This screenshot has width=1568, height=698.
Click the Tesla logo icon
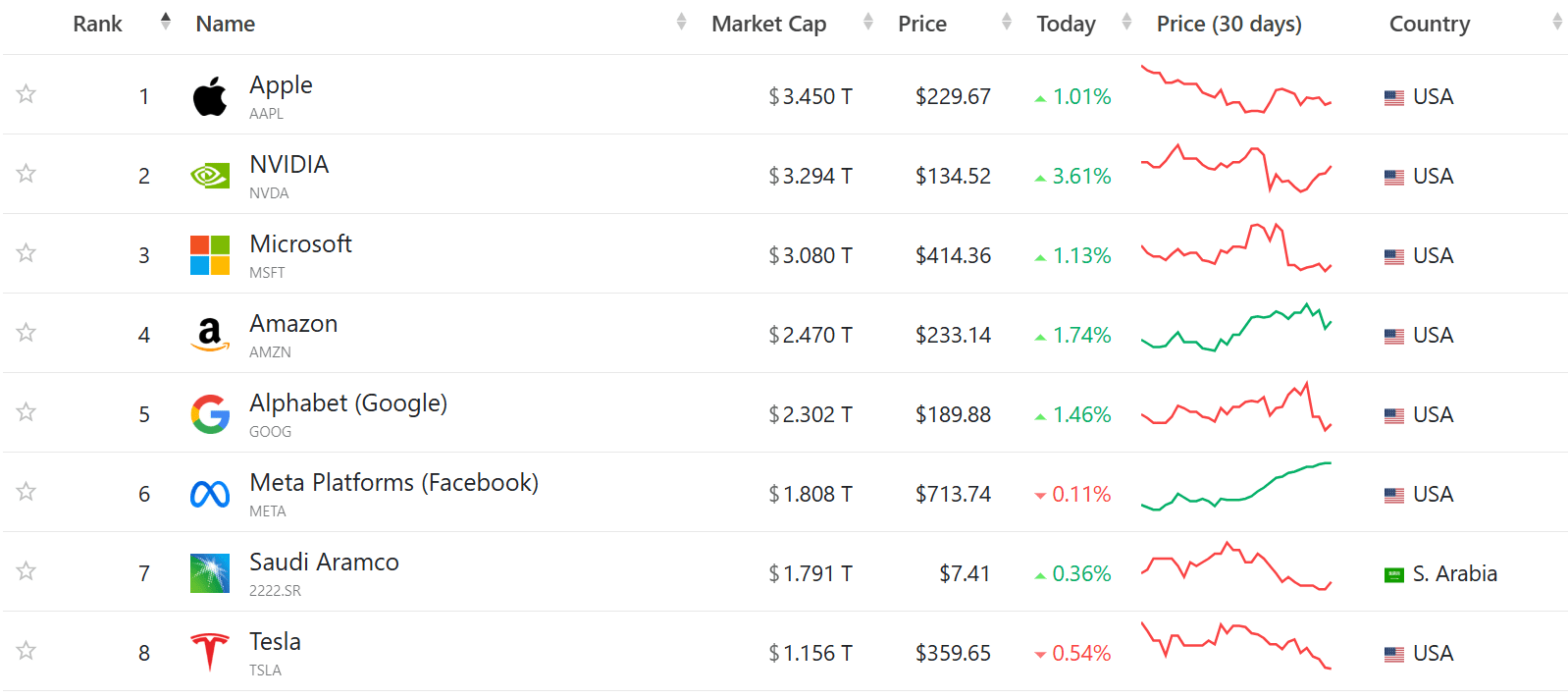(x=208, y=651)
